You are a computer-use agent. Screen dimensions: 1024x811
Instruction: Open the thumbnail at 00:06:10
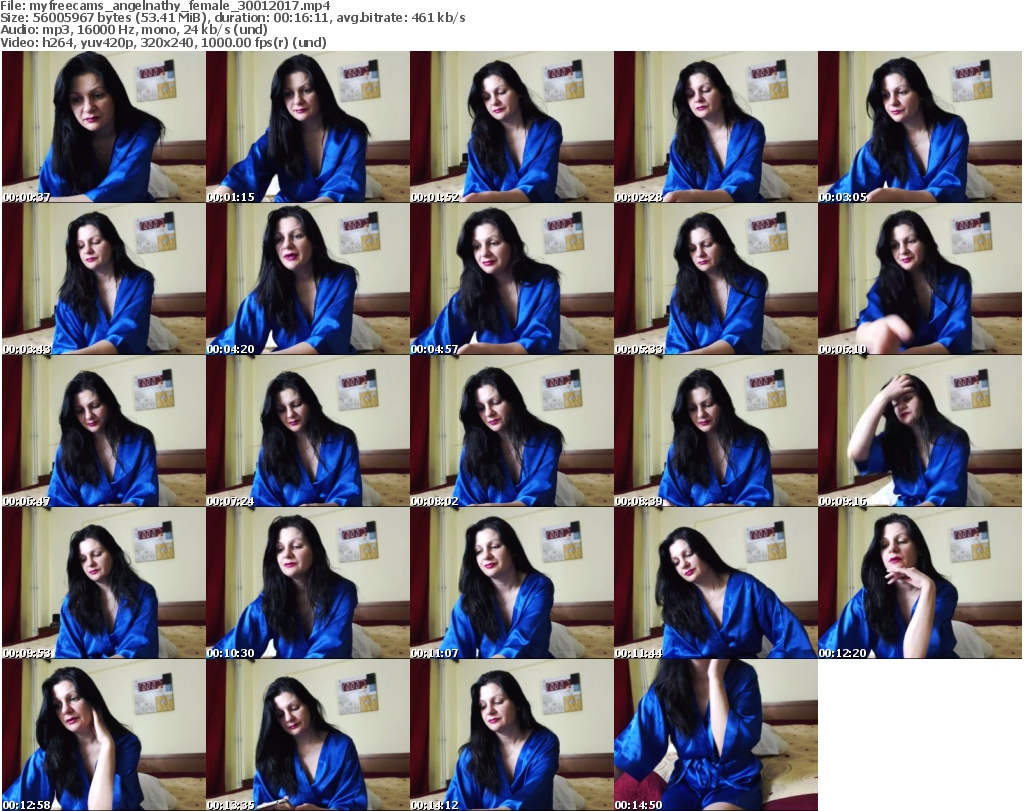point(920,279)
